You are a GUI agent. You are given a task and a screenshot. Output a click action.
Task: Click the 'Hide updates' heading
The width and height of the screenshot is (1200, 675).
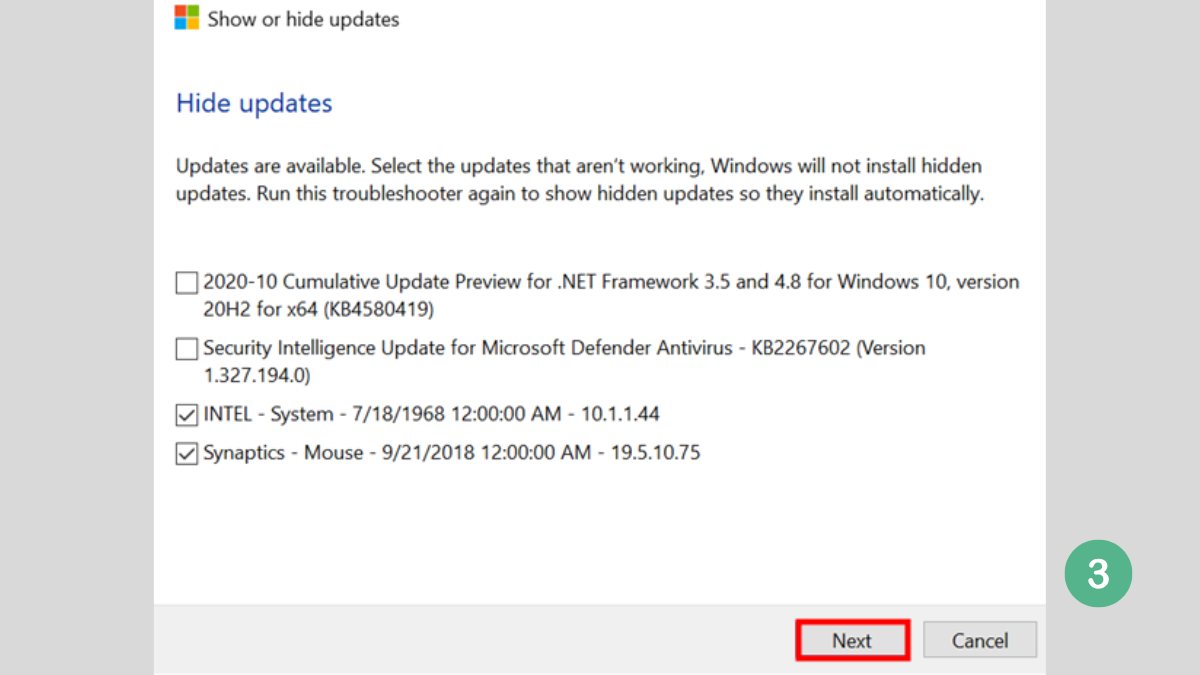pos(254,103)
